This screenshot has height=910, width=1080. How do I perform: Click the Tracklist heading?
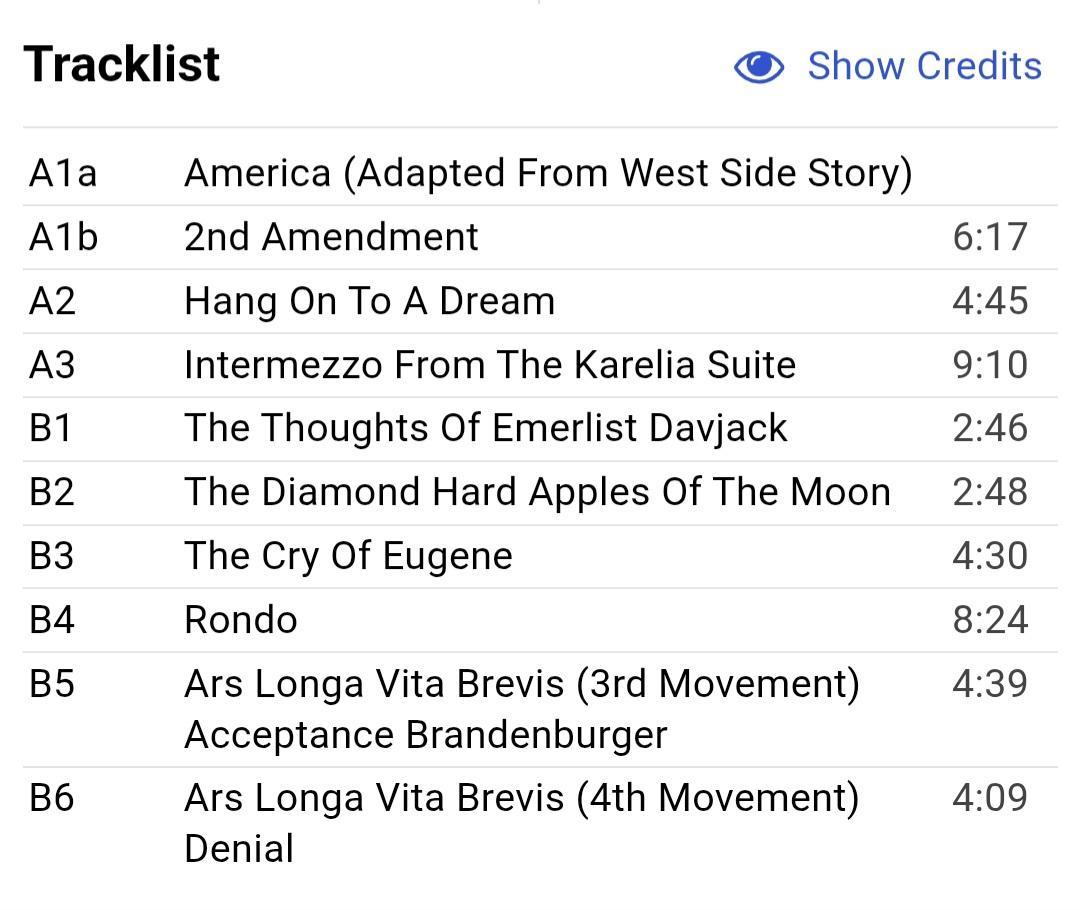pyautogui.click(x=122, y=64)
